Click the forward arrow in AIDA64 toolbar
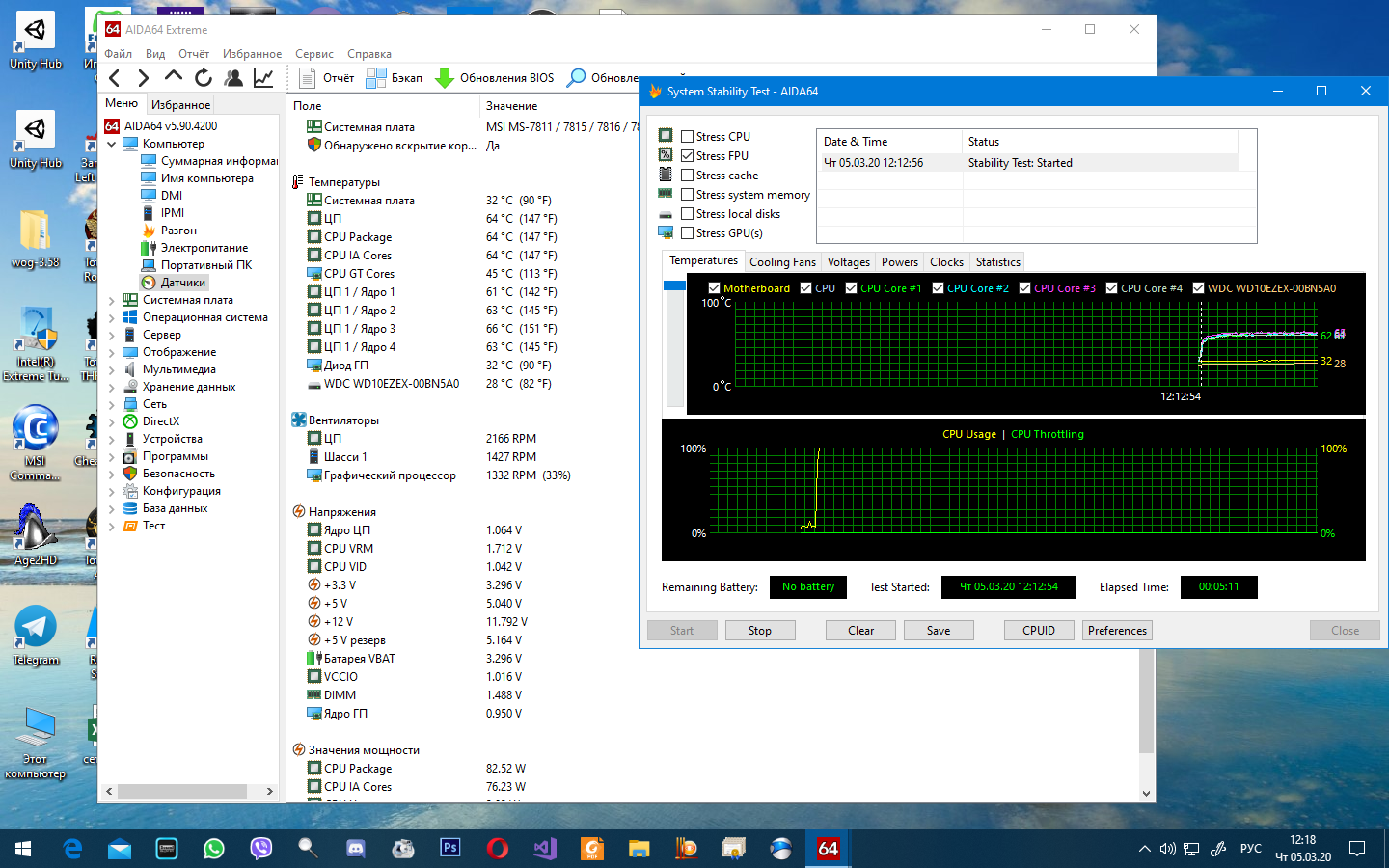 click(x=144, y=78)
